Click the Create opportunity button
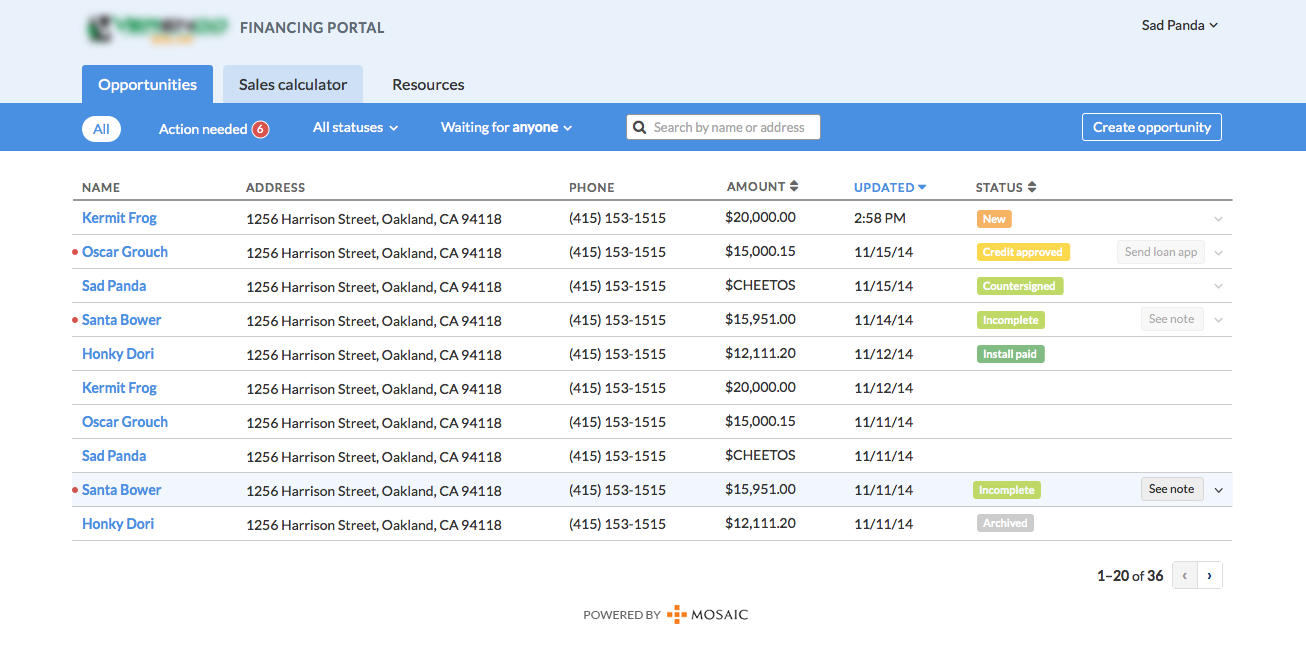This screenshot has height=650, width=1306. tap(1152, 127)
